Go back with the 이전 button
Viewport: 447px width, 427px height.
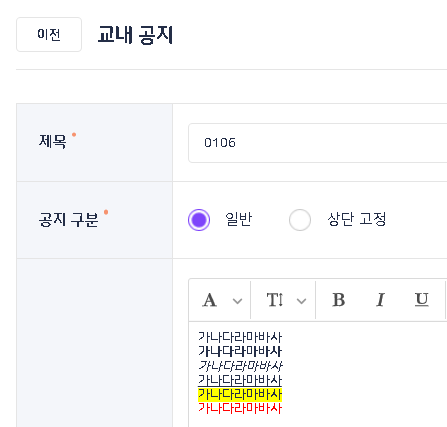[x=49, y=34]
